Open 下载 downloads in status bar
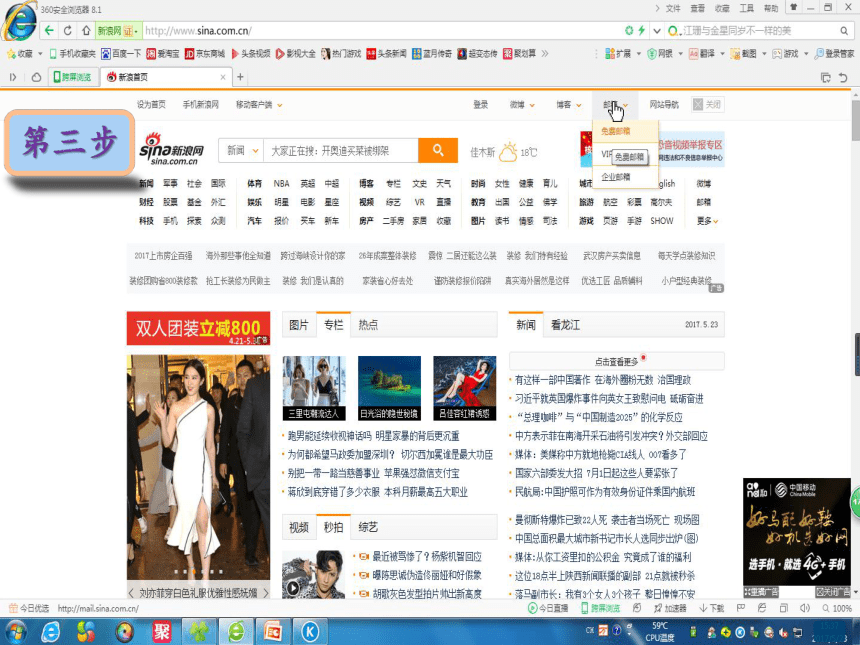860x645 pixels. 711,608
